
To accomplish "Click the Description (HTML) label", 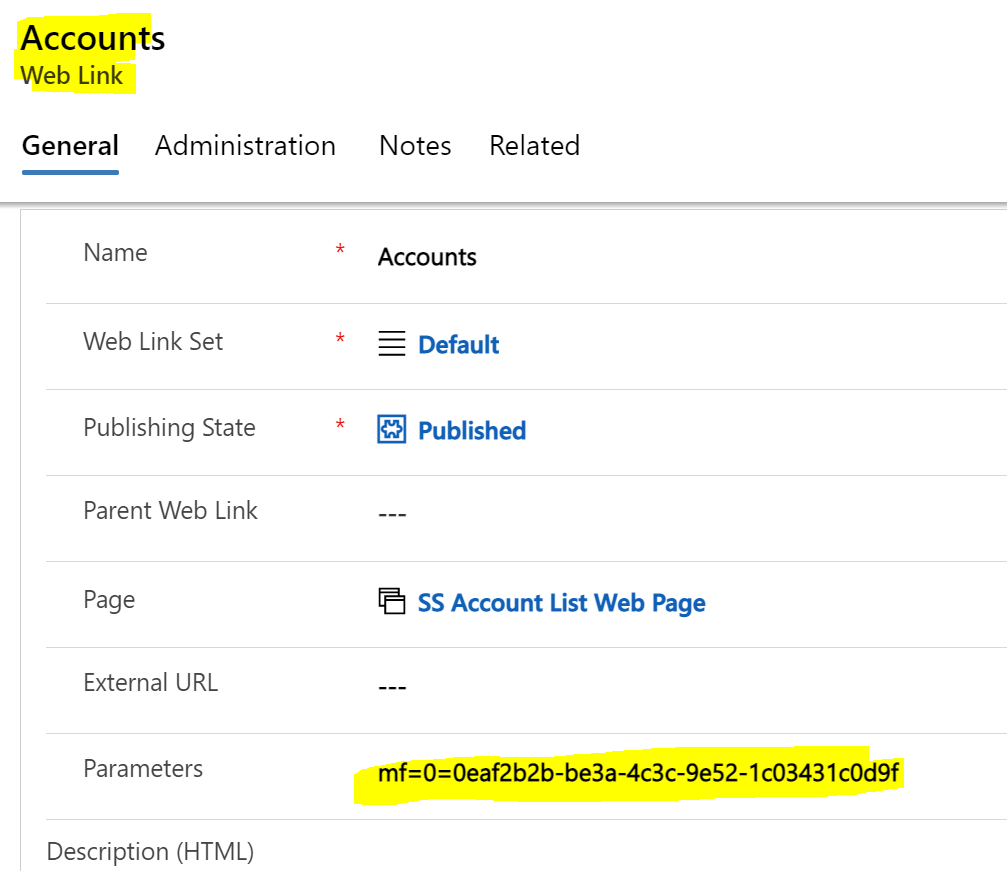I will click(150, 852).
